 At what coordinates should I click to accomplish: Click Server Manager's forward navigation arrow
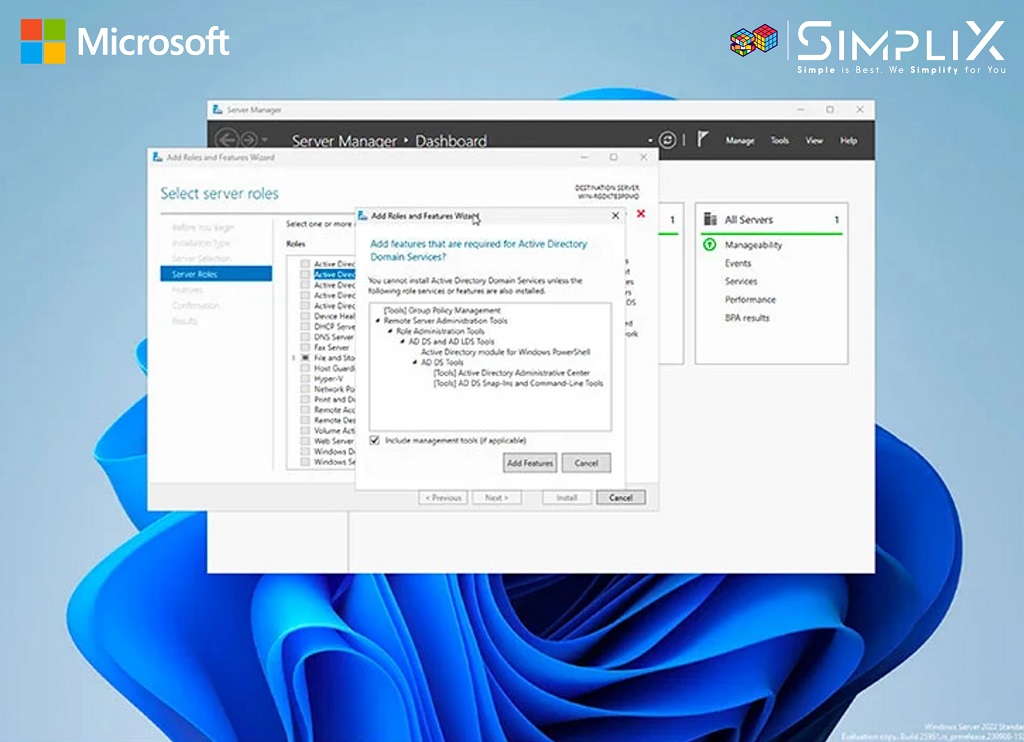click(x=249, y=140)
